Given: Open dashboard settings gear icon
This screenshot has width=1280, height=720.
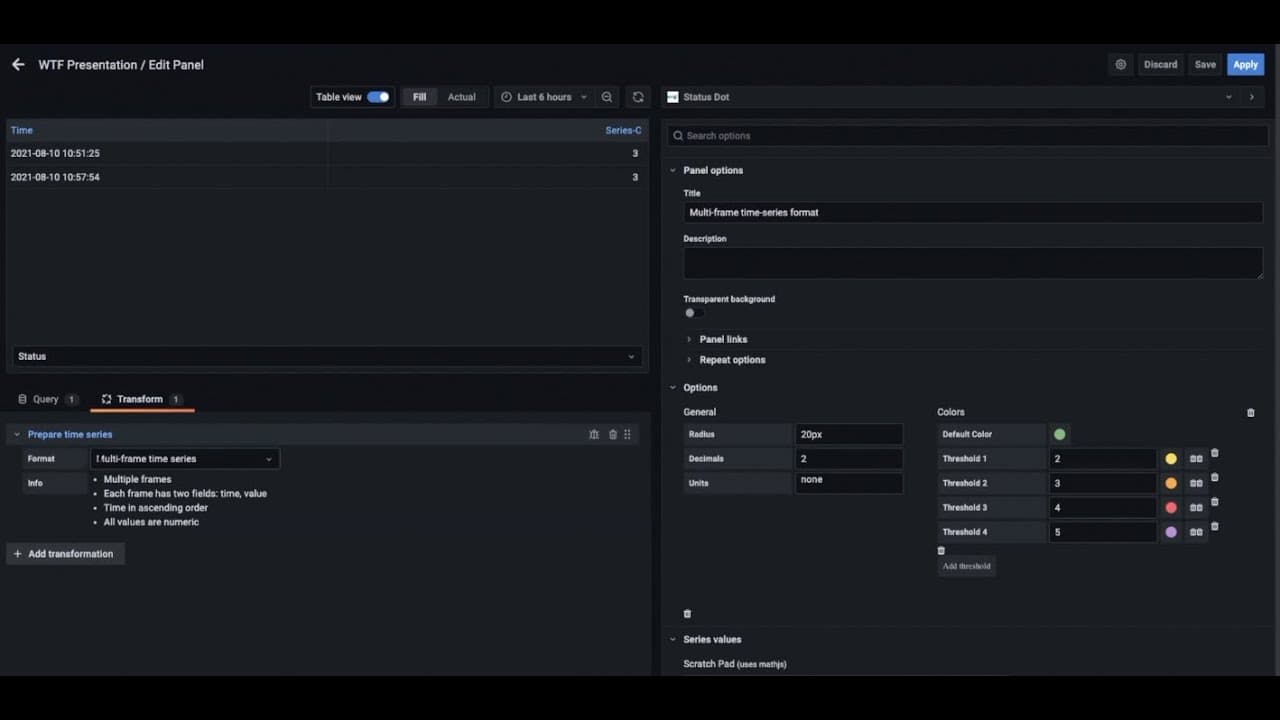Looking at the screenshot, I should (1120, 64).
